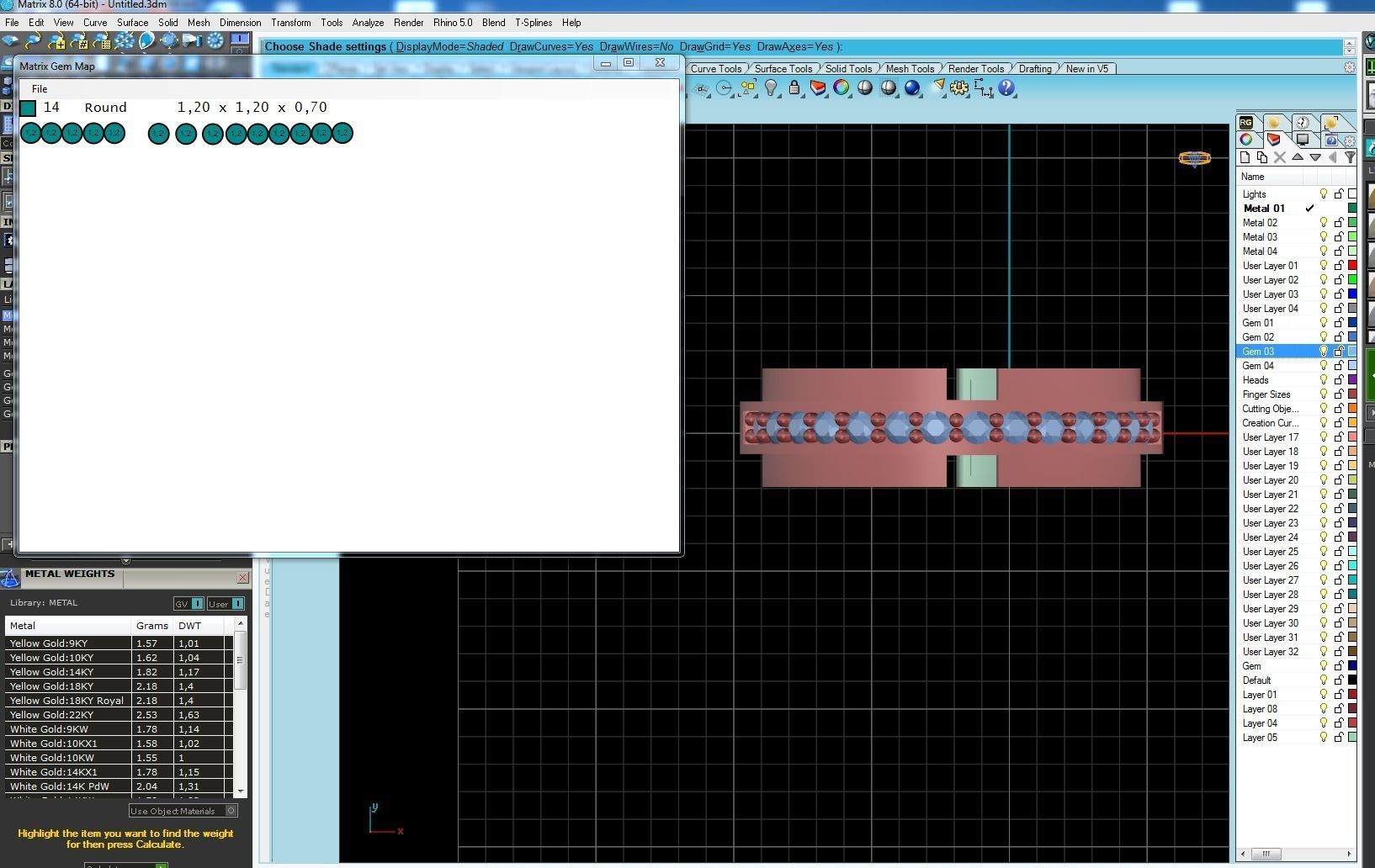Click teal gem color square in Gem Map
The image size is (1375, 868).
pyautogui.click(x=29, y=108)
